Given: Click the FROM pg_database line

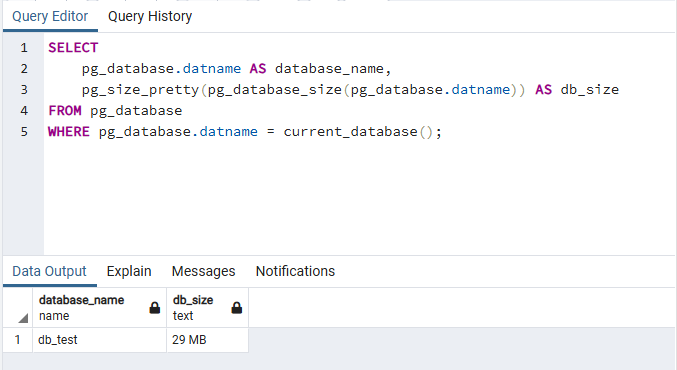Looking at the screenshot, I should pos(115,111).
